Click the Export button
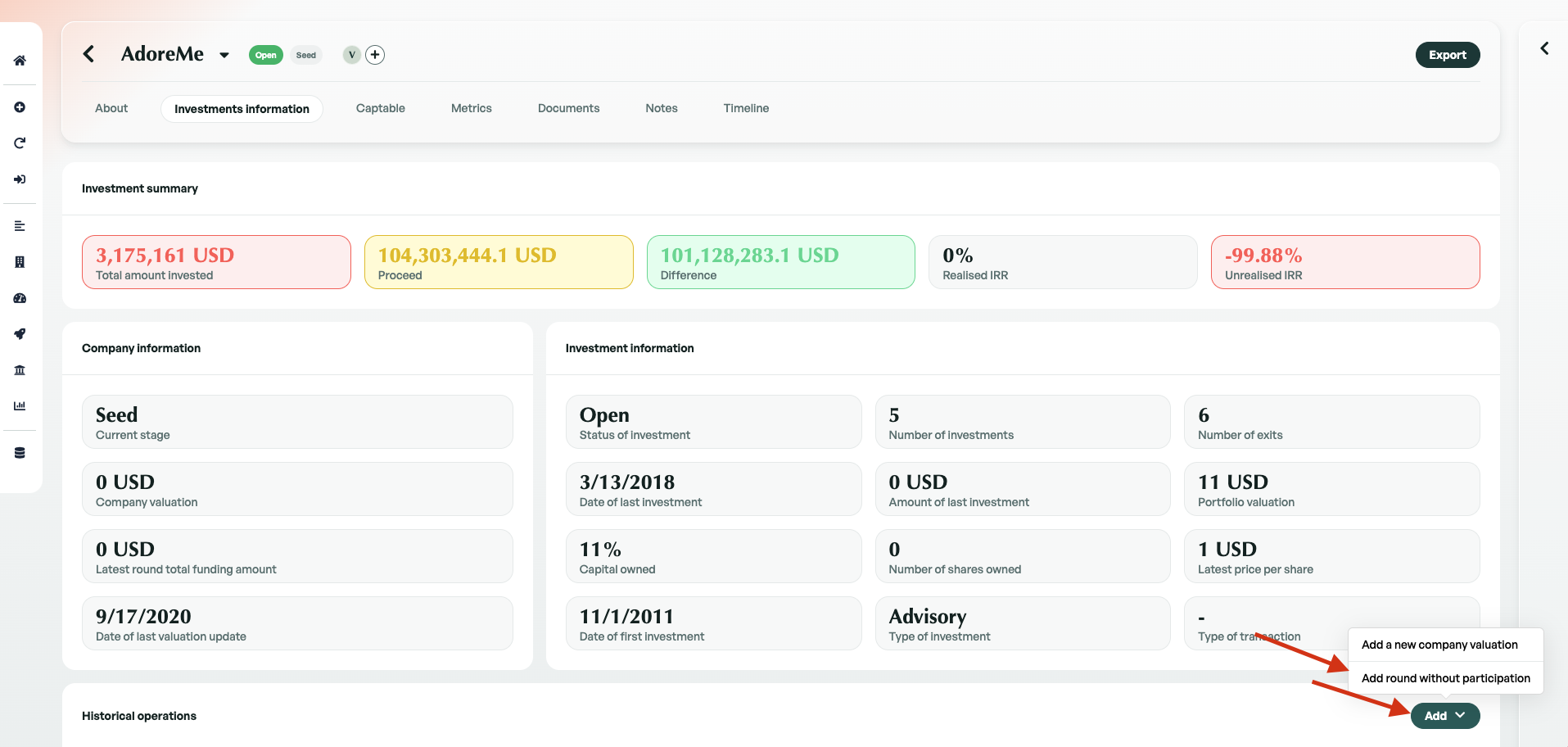 pos(1448,55)
